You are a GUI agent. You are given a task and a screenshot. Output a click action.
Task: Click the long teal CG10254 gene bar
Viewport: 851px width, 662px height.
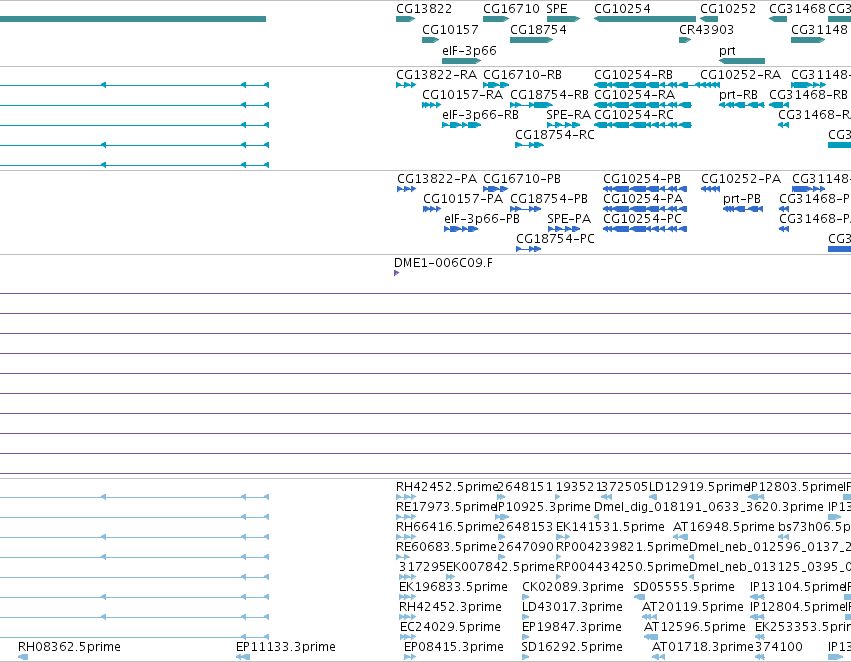tap(645, 19)
